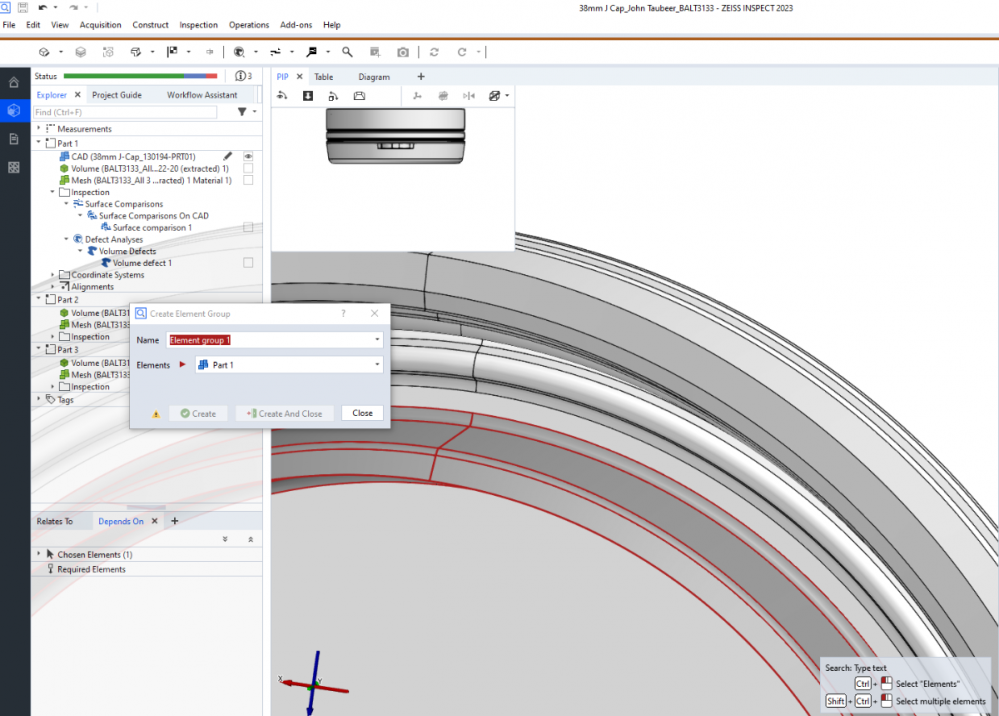Click the info icon next to Status bar

240,76
